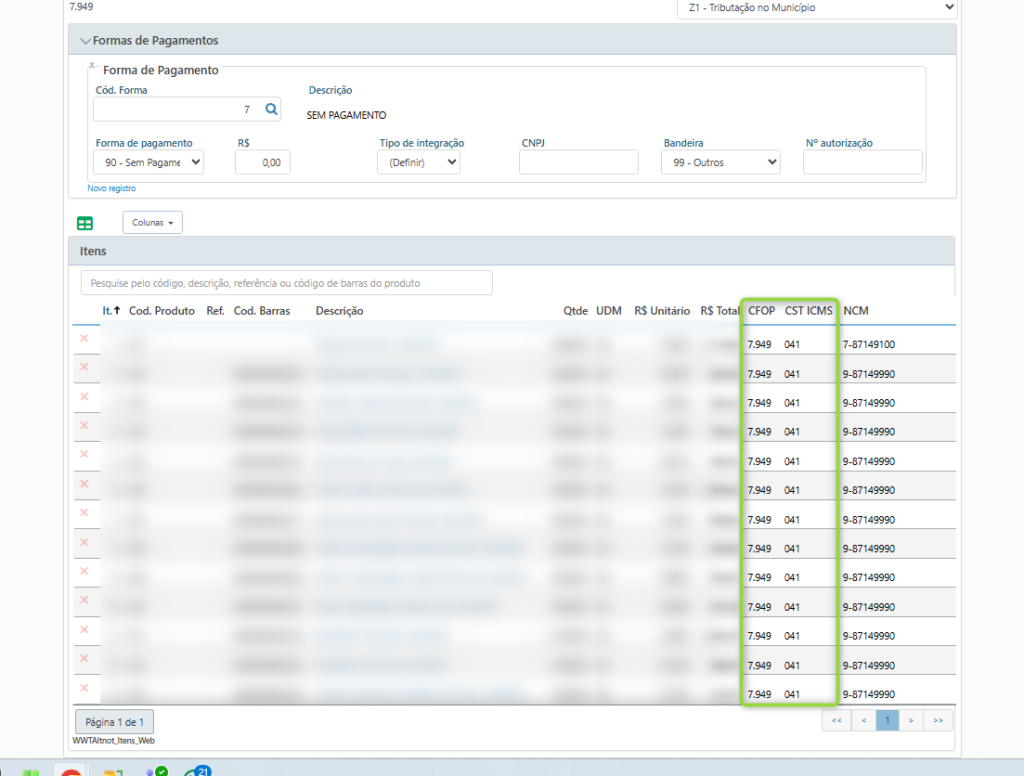Click the green spreadsheet export icon
Viewport: 1024px width, 776px height.
85,223
